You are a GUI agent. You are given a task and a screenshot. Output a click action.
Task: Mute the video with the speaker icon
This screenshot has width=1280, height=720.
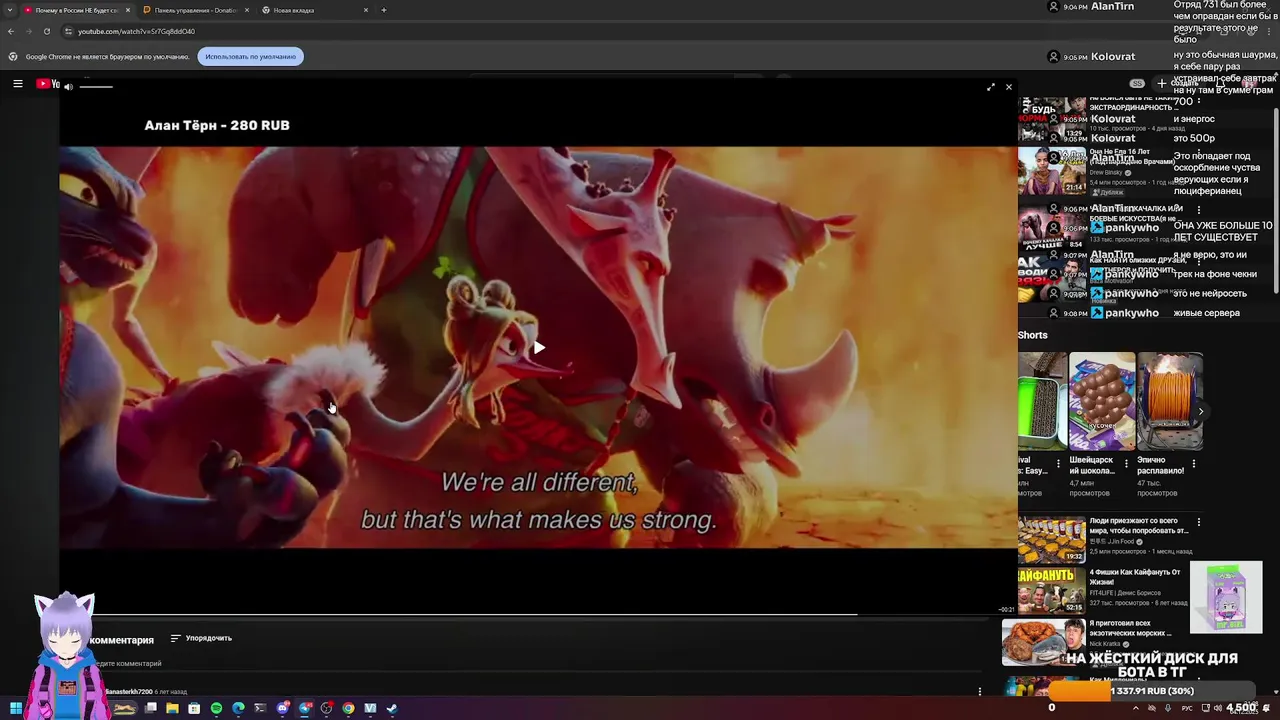(68, 87)
